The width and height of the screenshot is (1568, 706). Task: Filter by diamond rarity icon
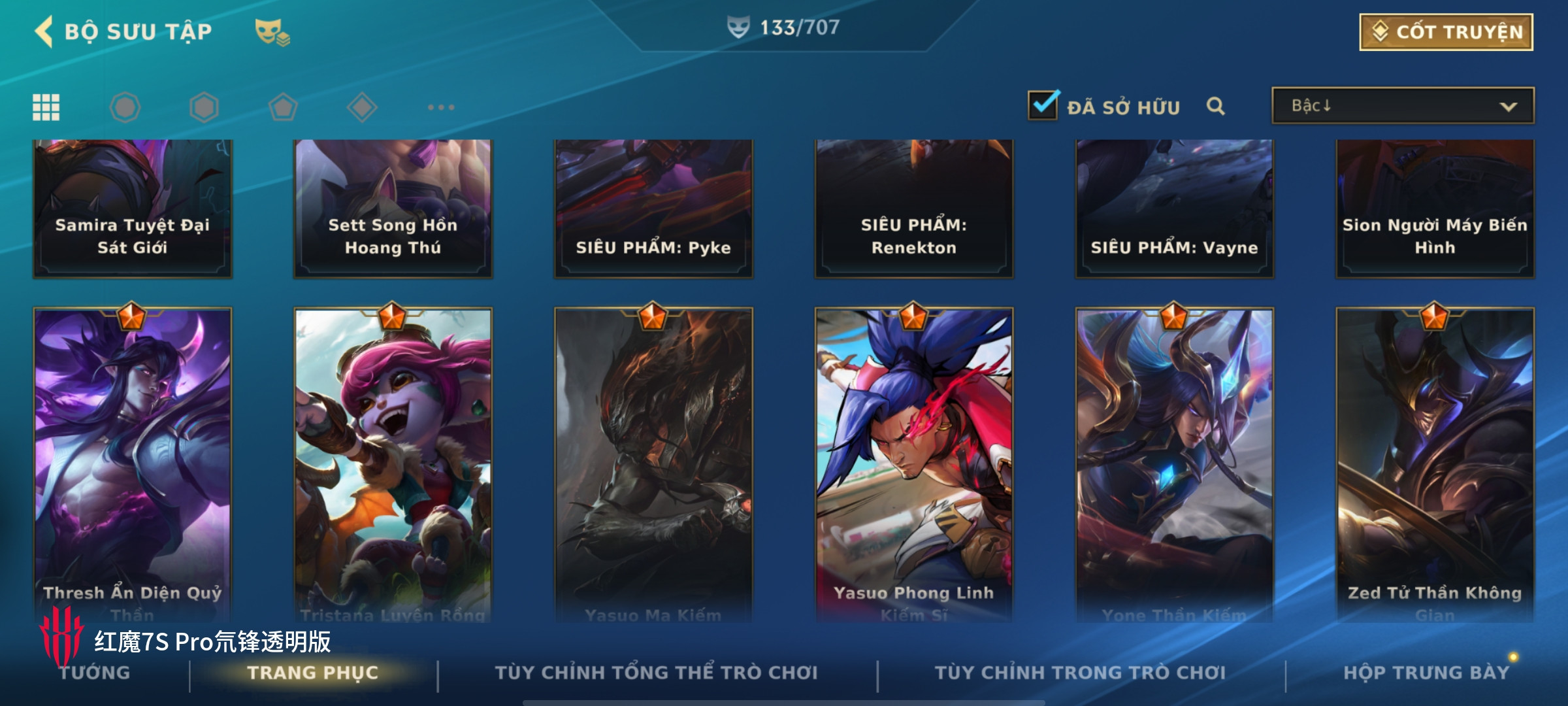362,107
